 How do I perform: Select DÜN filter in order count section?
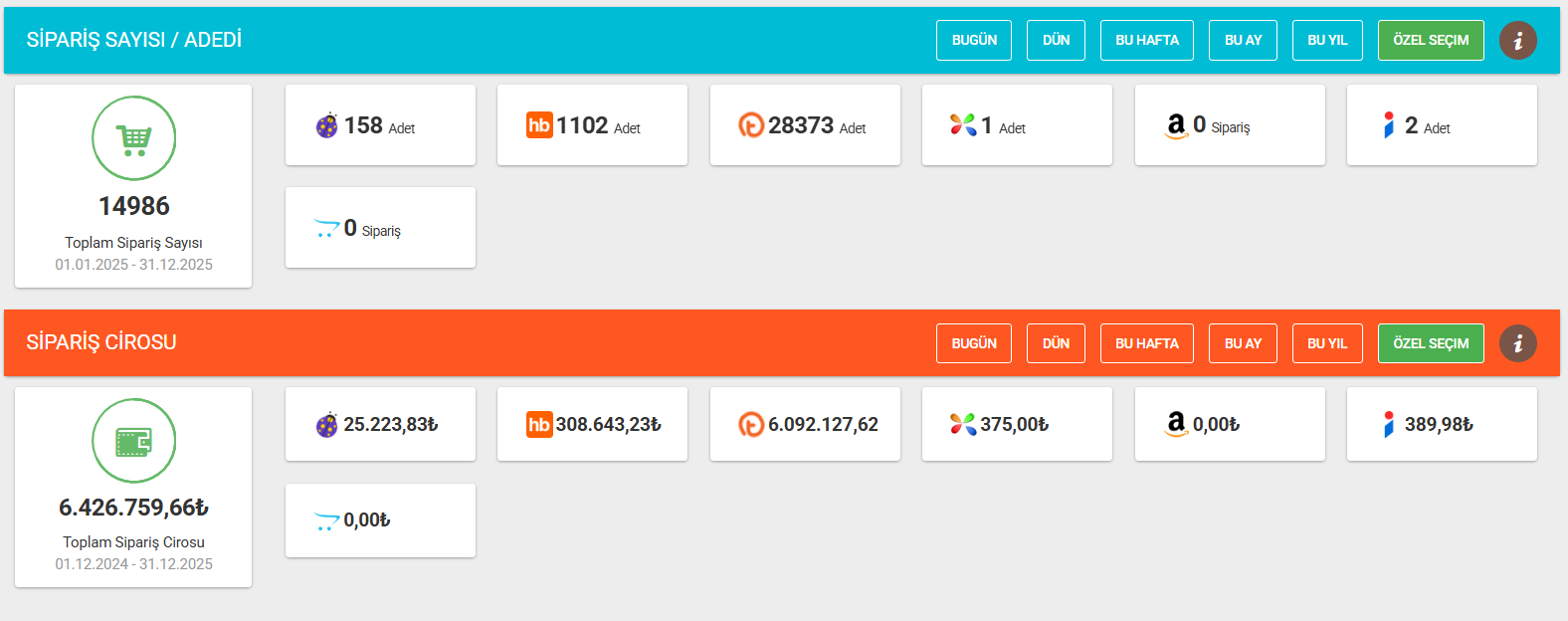coord(1056,41)
